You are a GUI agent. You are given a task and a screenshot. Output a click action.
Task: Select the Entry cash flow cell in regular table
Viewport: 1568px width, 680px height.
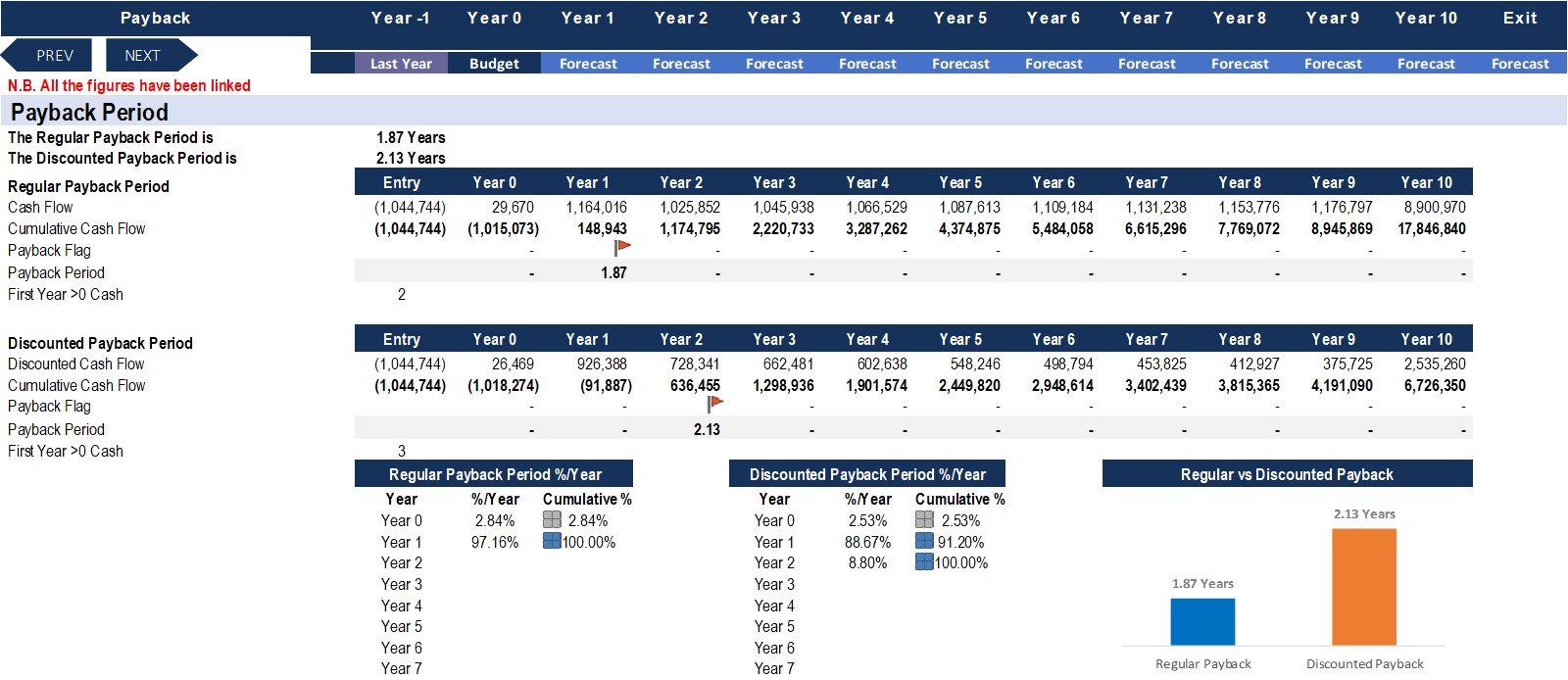[x=410, y=207]
